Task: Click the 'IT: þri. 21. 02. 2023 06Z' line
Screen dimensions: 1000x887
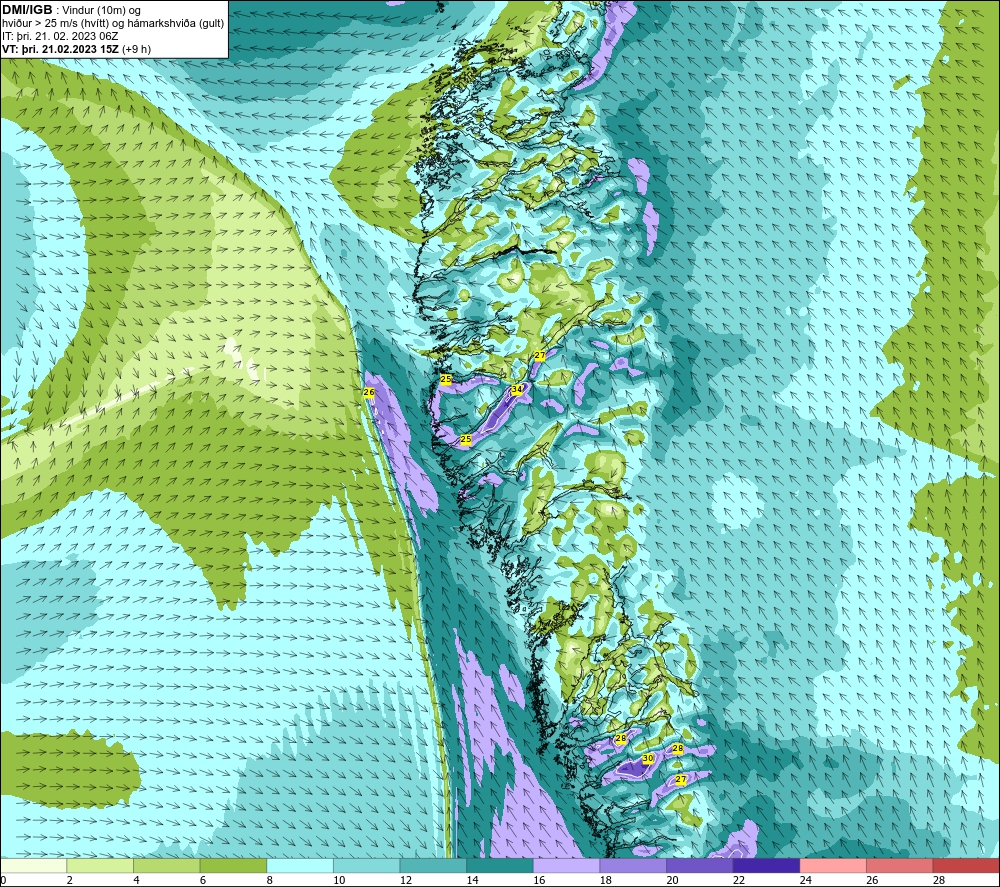Action: point(60,36)
